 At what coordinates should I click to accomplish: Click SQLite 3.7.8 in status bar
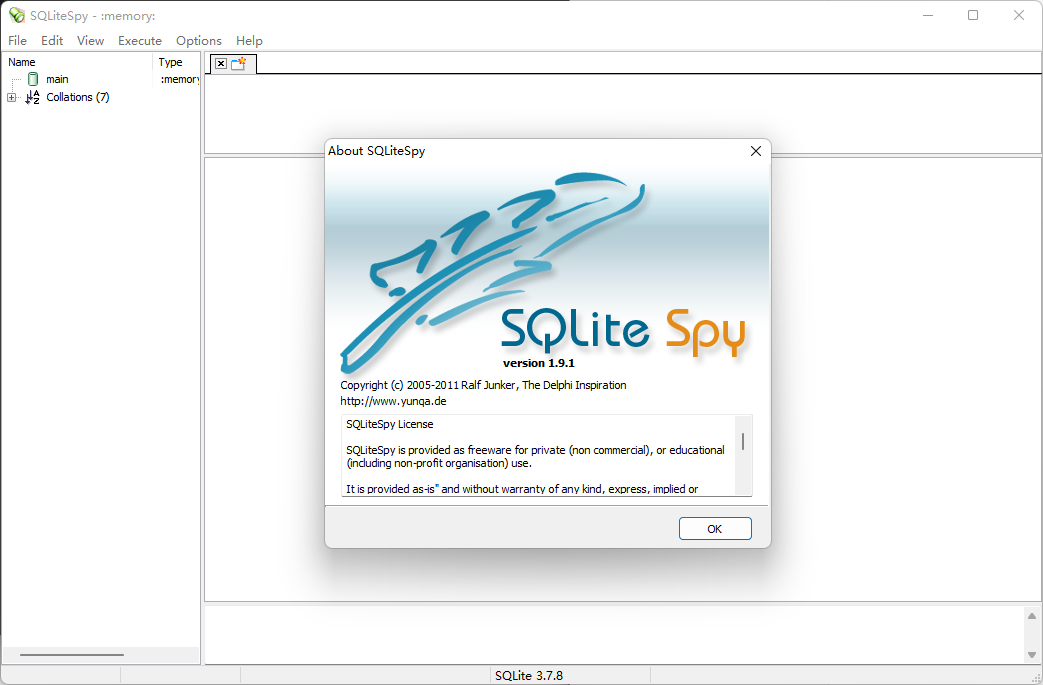(x=529, y=676)
